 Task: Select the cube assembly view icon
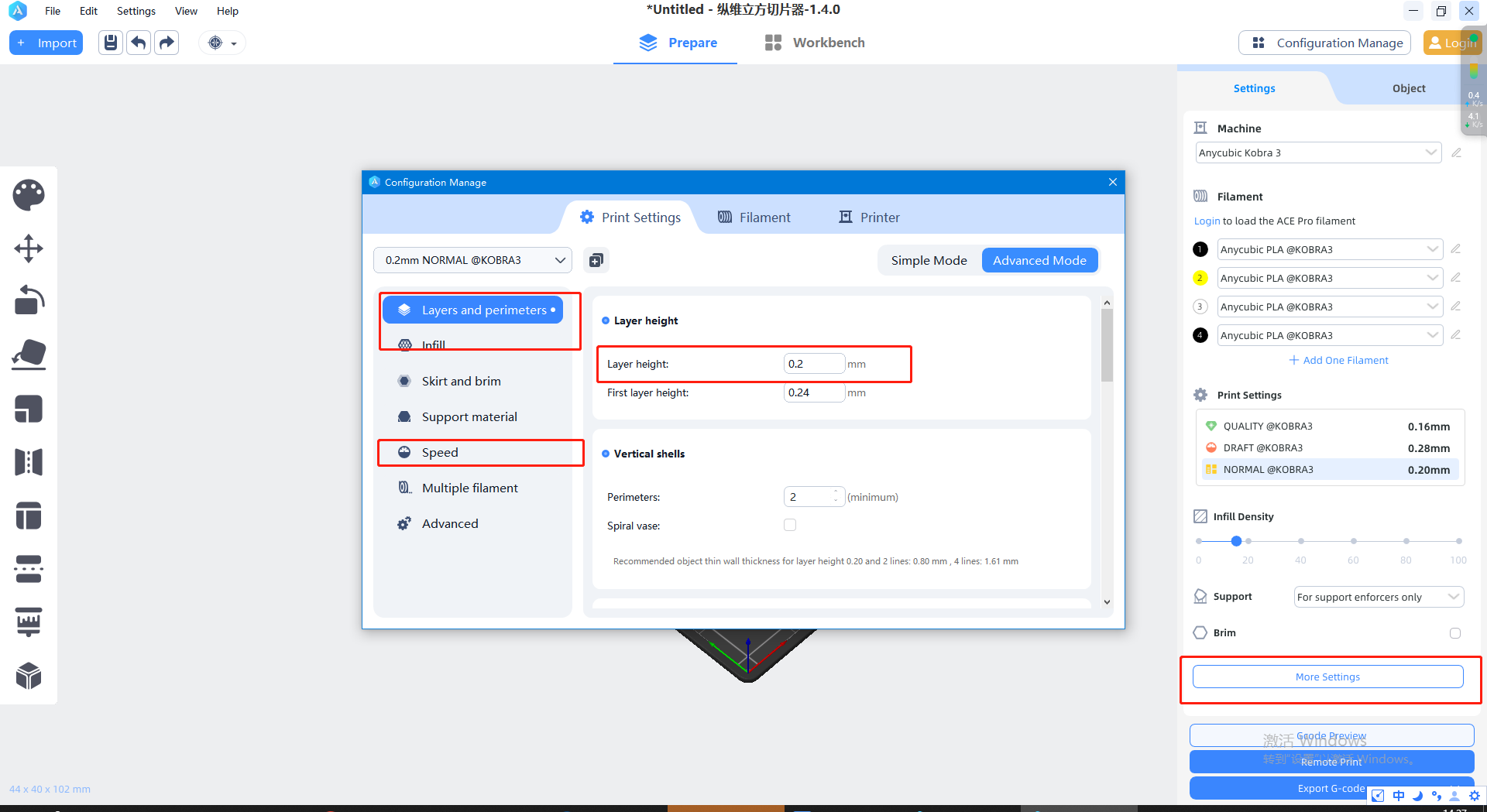point(29,676)
